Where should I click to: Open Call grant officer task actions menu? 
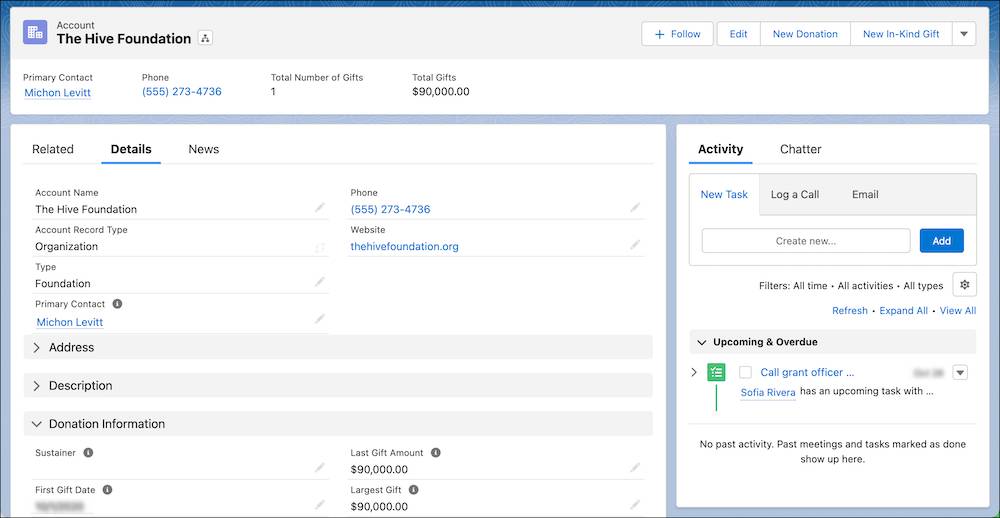click(x=960, y=373)
